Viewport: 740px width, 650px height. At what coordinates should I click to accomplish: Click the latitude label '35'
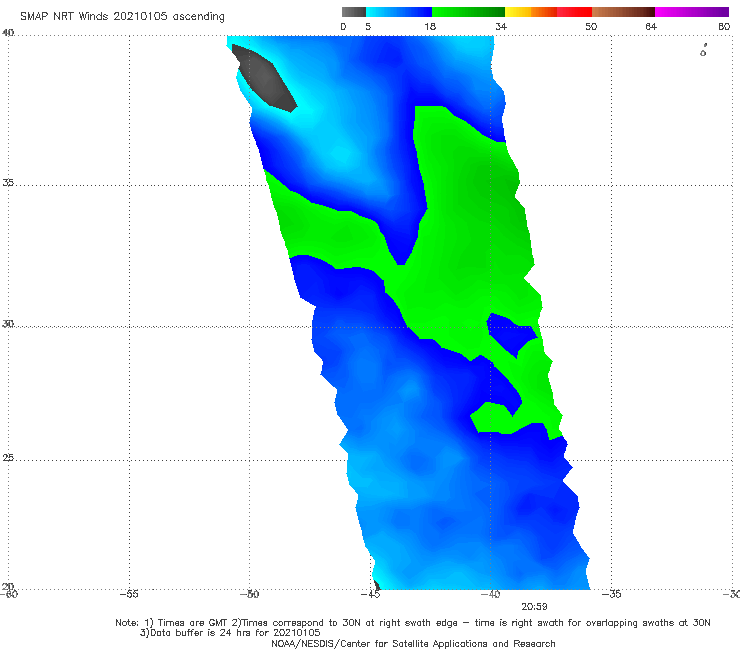coord(8,182)
